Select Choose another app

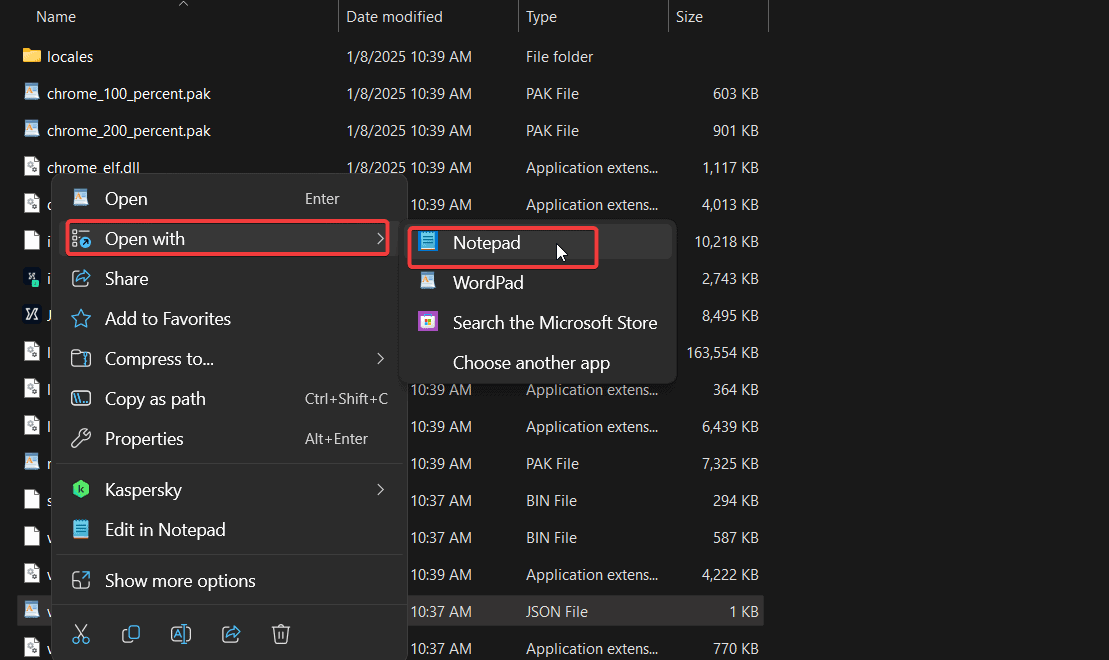(539, 363)
